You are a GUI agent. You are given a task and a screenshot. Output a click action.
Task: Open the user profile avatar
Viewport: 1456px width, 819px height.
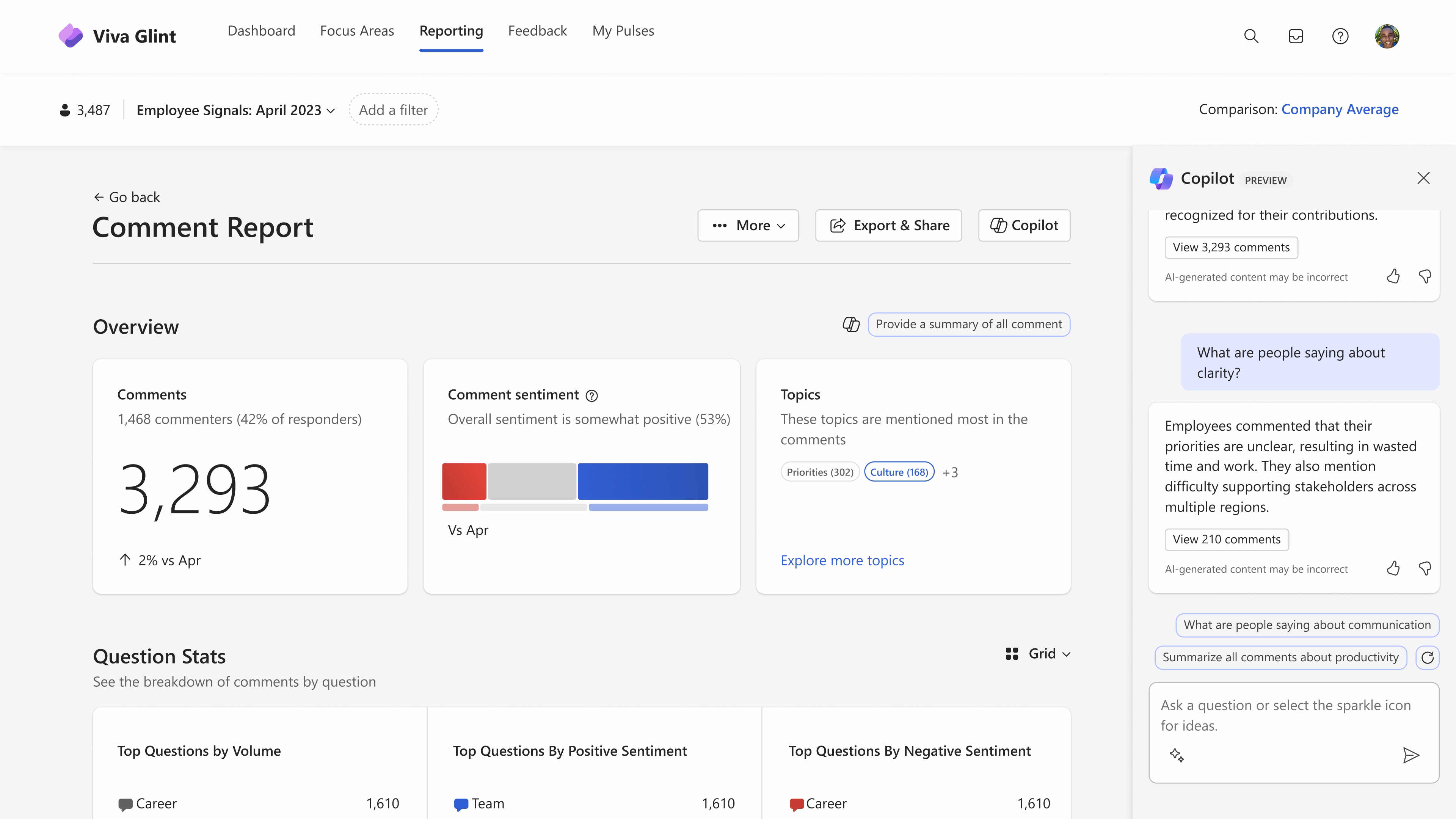(1387, 36)
